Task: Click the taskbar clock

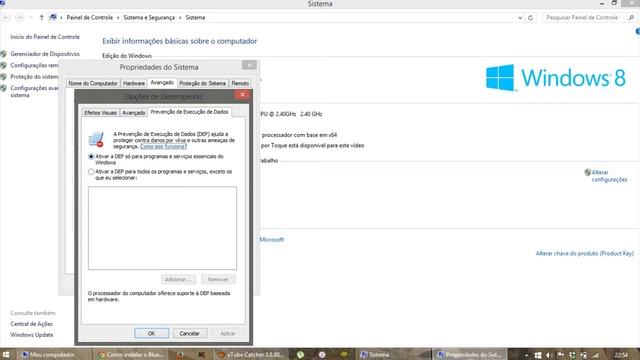Action: [621, 355]
